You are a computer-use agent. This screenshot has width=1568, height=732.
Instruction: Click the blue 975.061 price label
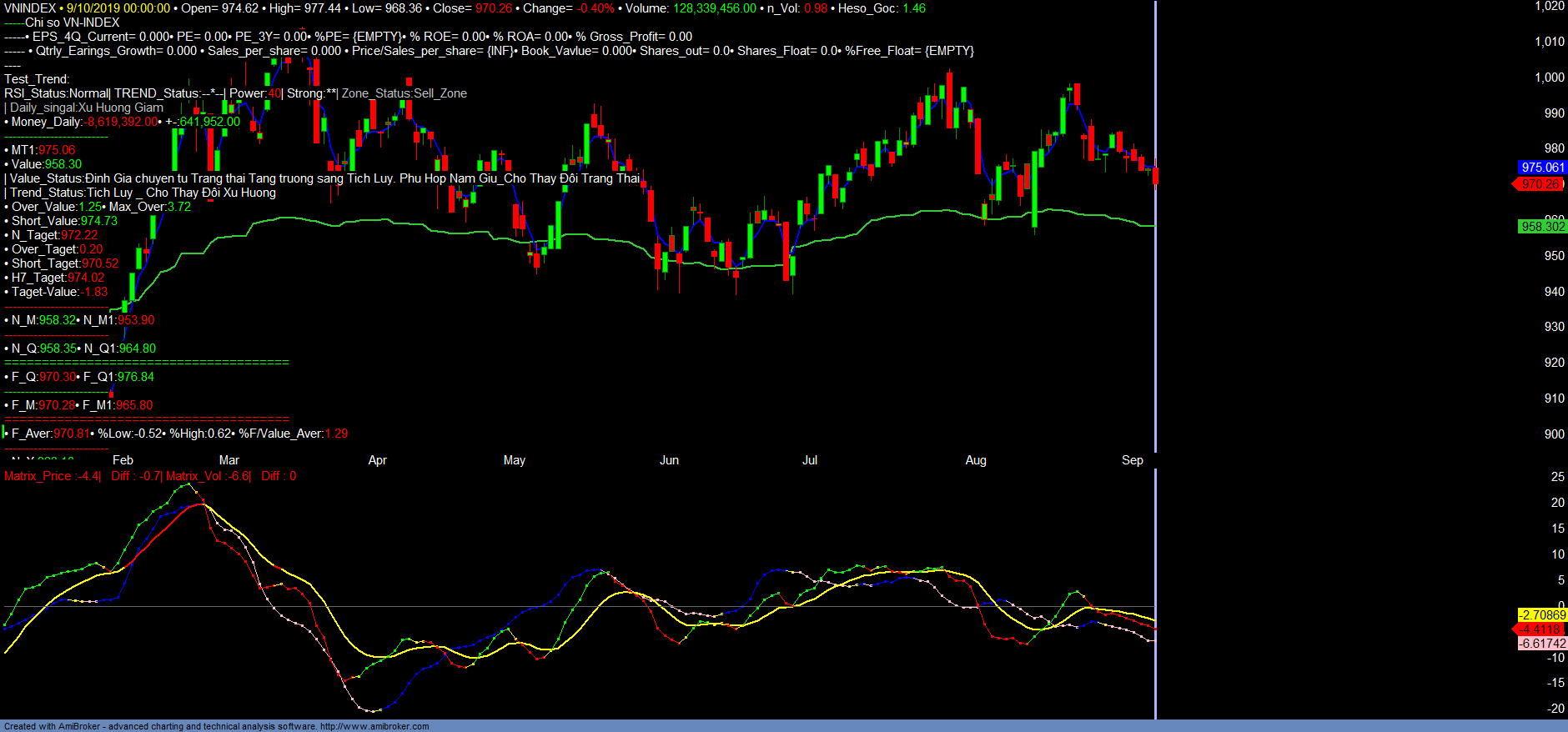click(1542, 168)
